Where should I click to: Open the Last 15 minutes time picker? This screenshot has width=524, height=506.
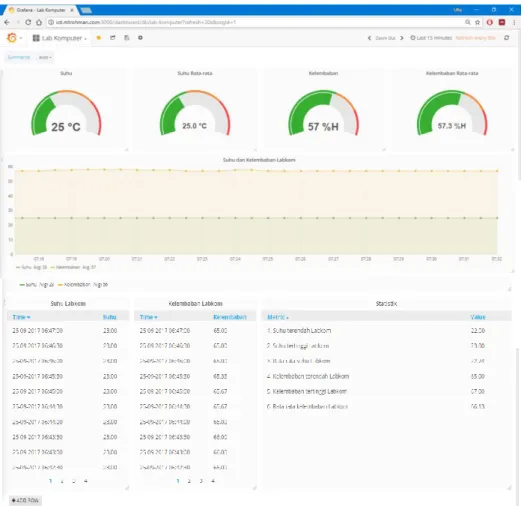click(431, 38)
